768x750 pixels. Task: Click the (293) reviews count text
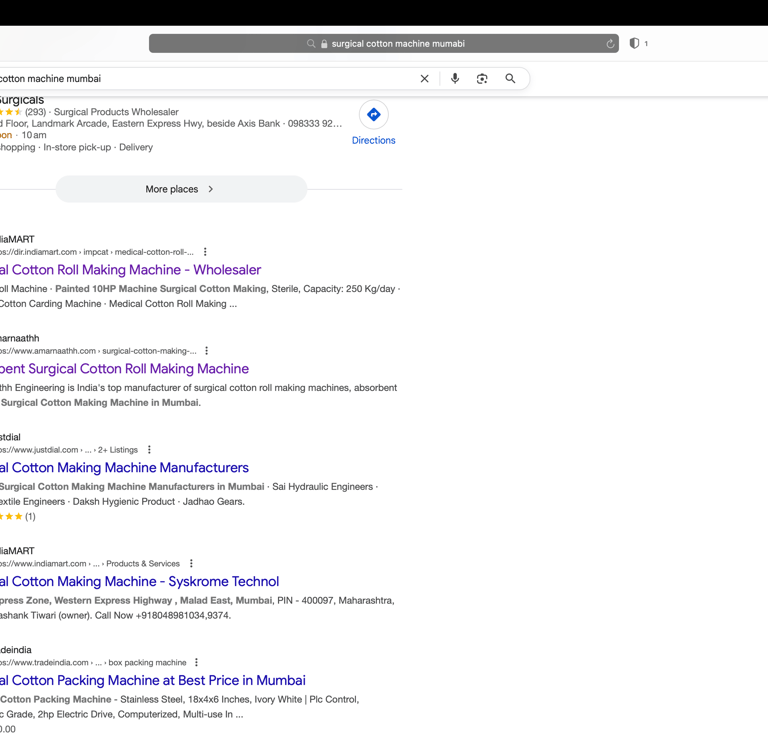click(35, 112)
